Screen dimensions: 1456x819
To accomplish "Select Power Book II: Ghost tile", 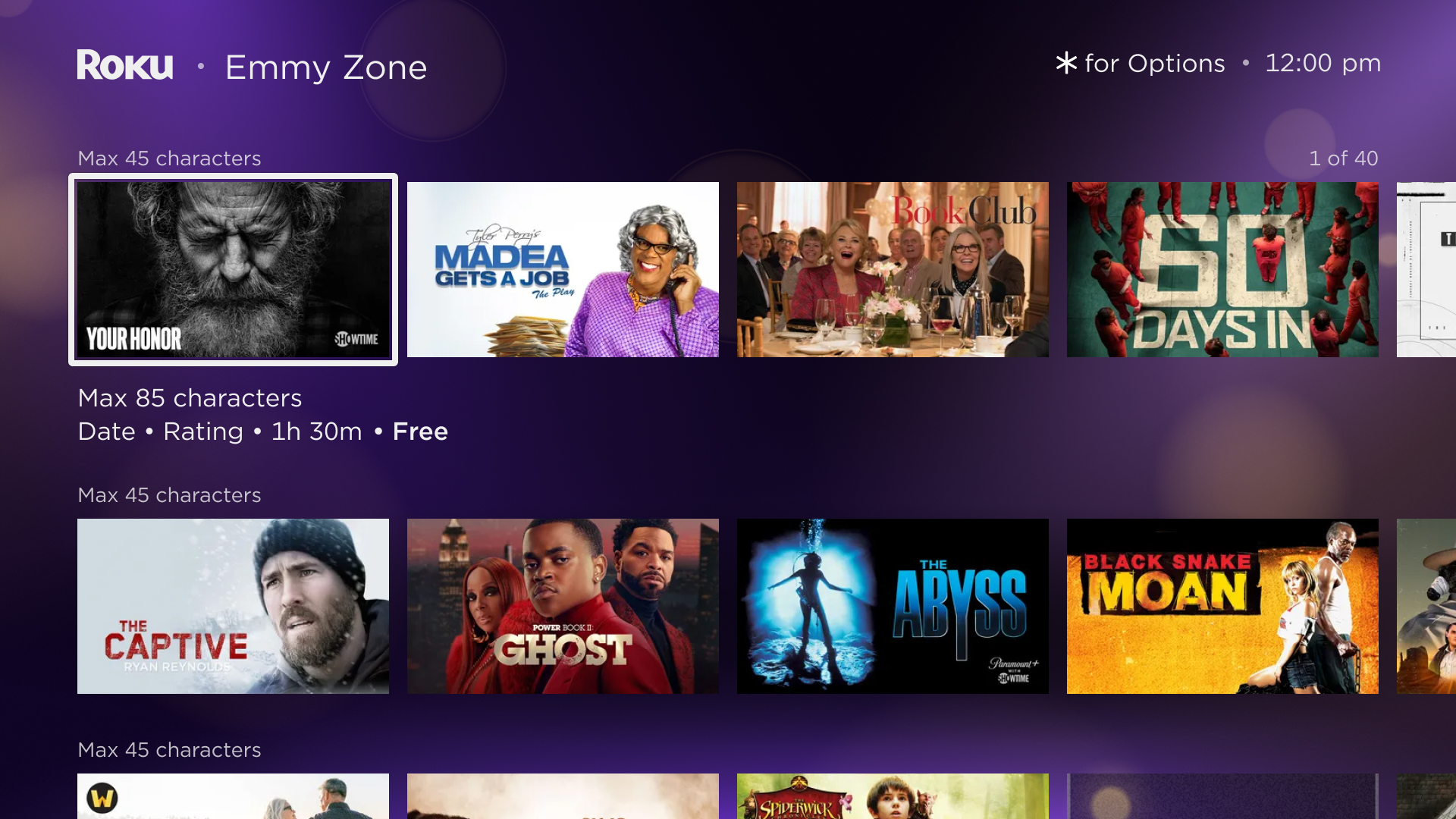I will tap(563, 606).
